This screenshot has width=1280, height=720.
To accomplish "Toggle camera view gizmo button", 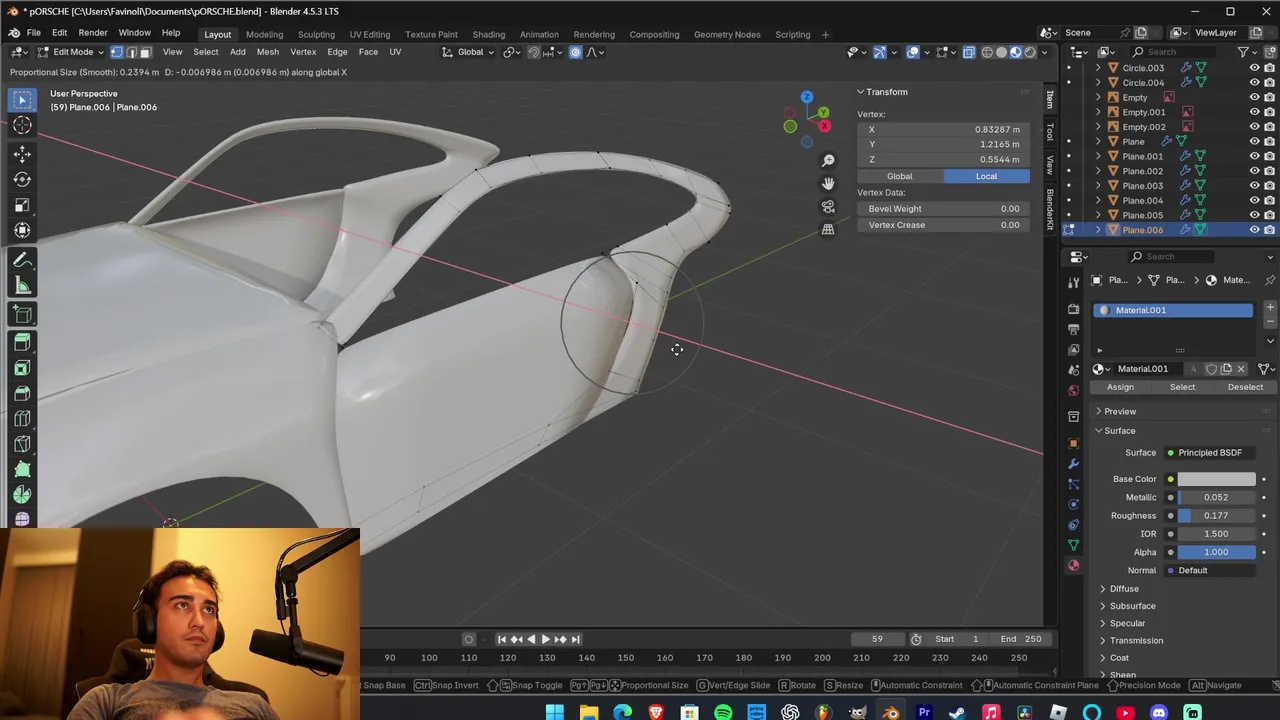I will point(828,207).
